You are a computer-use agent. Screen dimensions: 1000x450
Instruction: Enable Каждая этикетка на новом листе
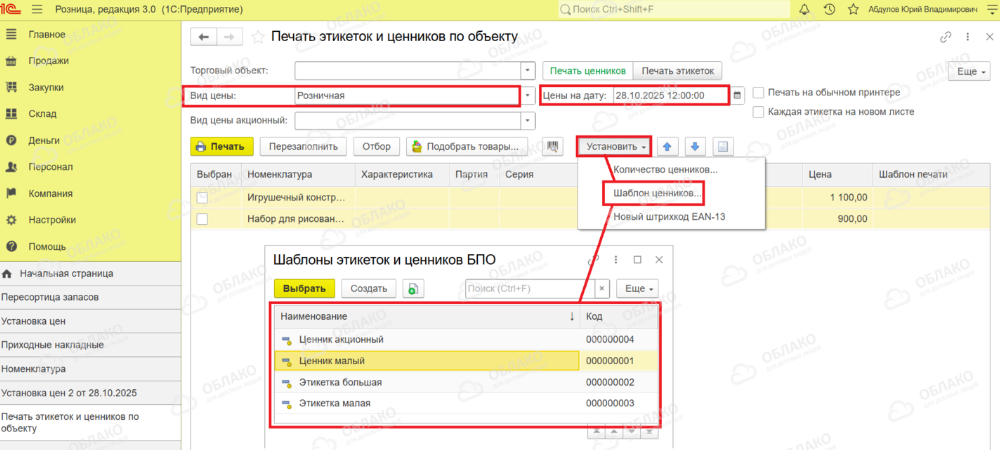click(x=758, y=112)
